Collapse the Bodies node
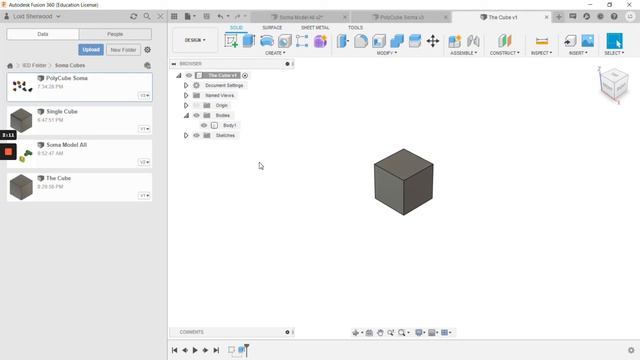Viewport: 640px width, 360px height. 186,116
